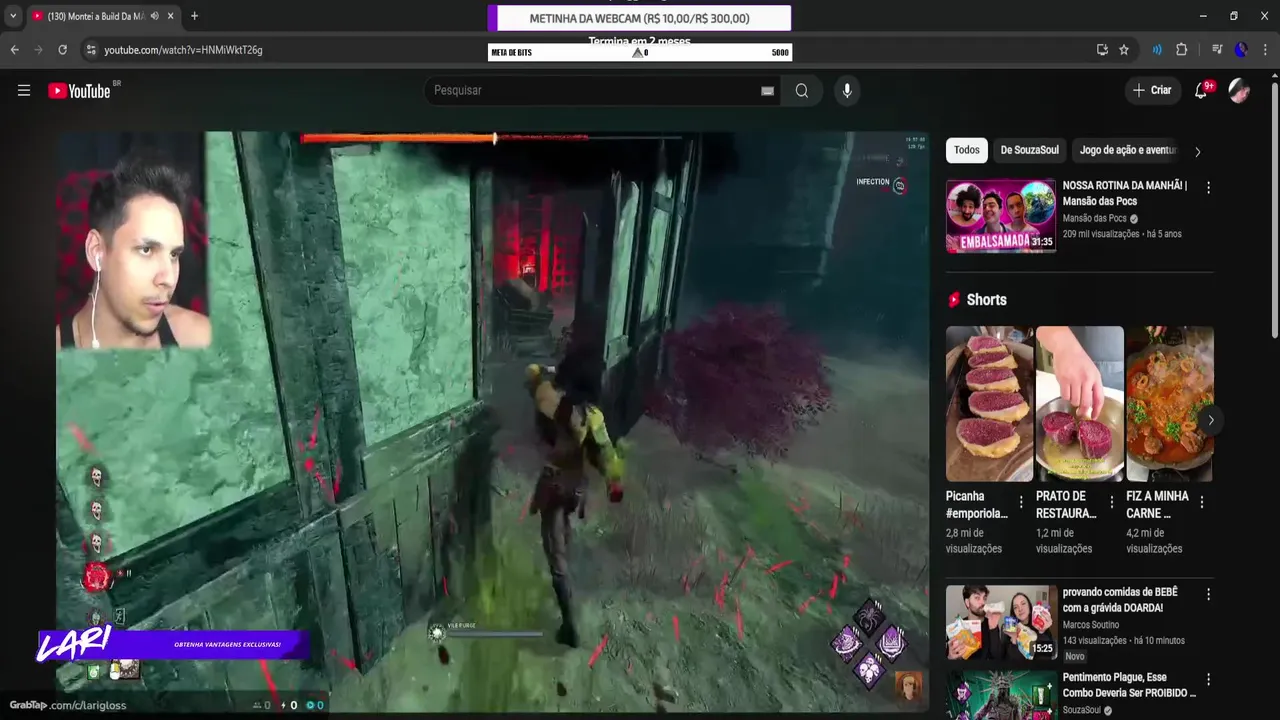Screen dimensions: 1280x720
Task: Open a new browser tab
Action: pos(194,16)
